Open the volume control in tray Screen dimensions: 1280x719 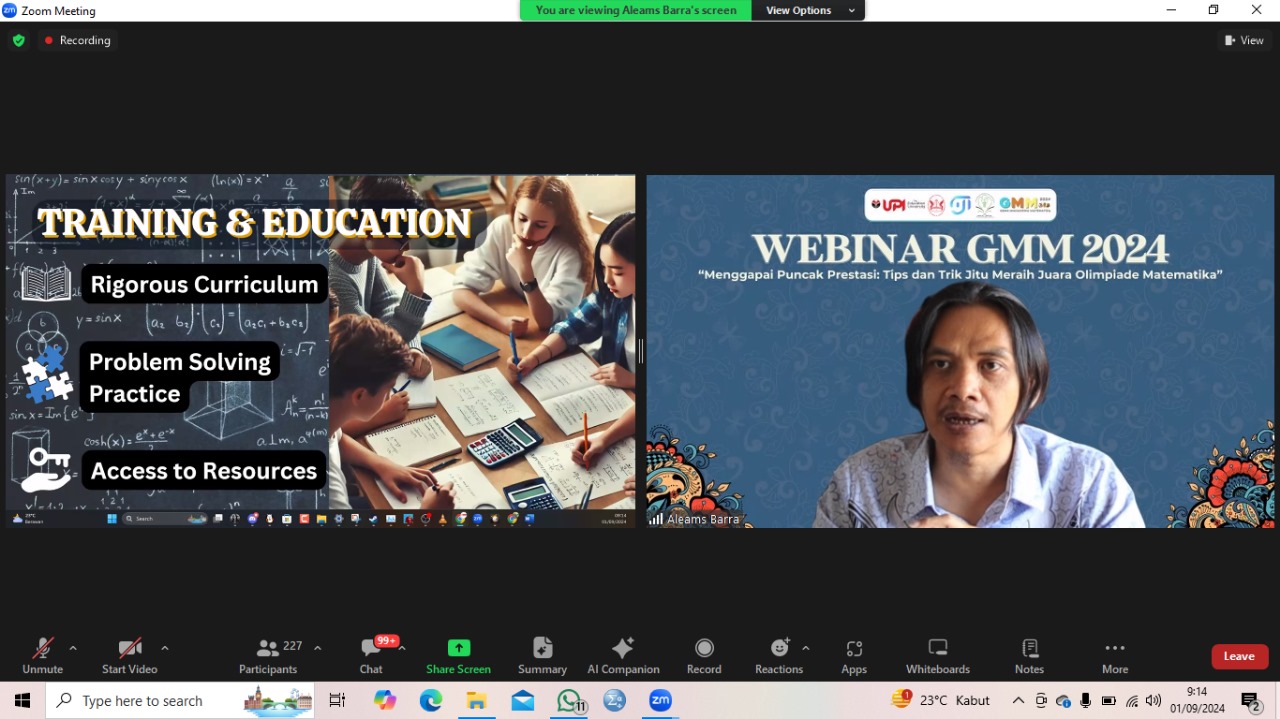(1154, 701)
